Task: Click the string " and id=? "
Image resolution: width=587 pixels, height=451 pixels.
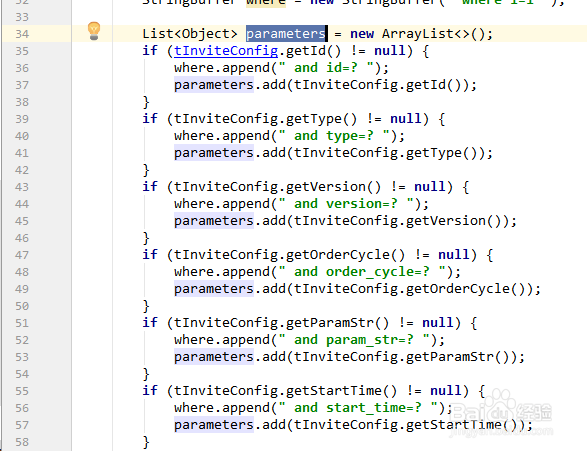Action: [x=326, y=68]
